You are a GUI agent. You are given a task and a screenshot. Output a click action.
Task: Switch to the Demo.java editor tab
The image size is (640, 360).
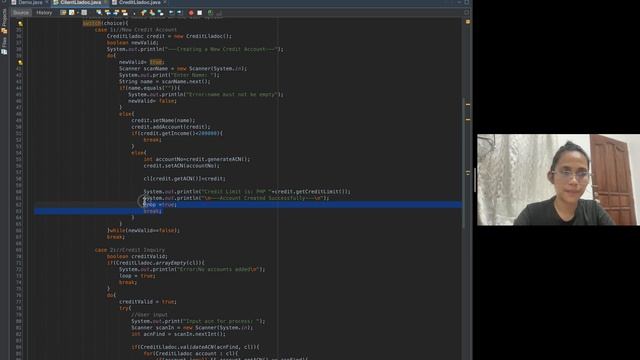[x=30, y=2]
